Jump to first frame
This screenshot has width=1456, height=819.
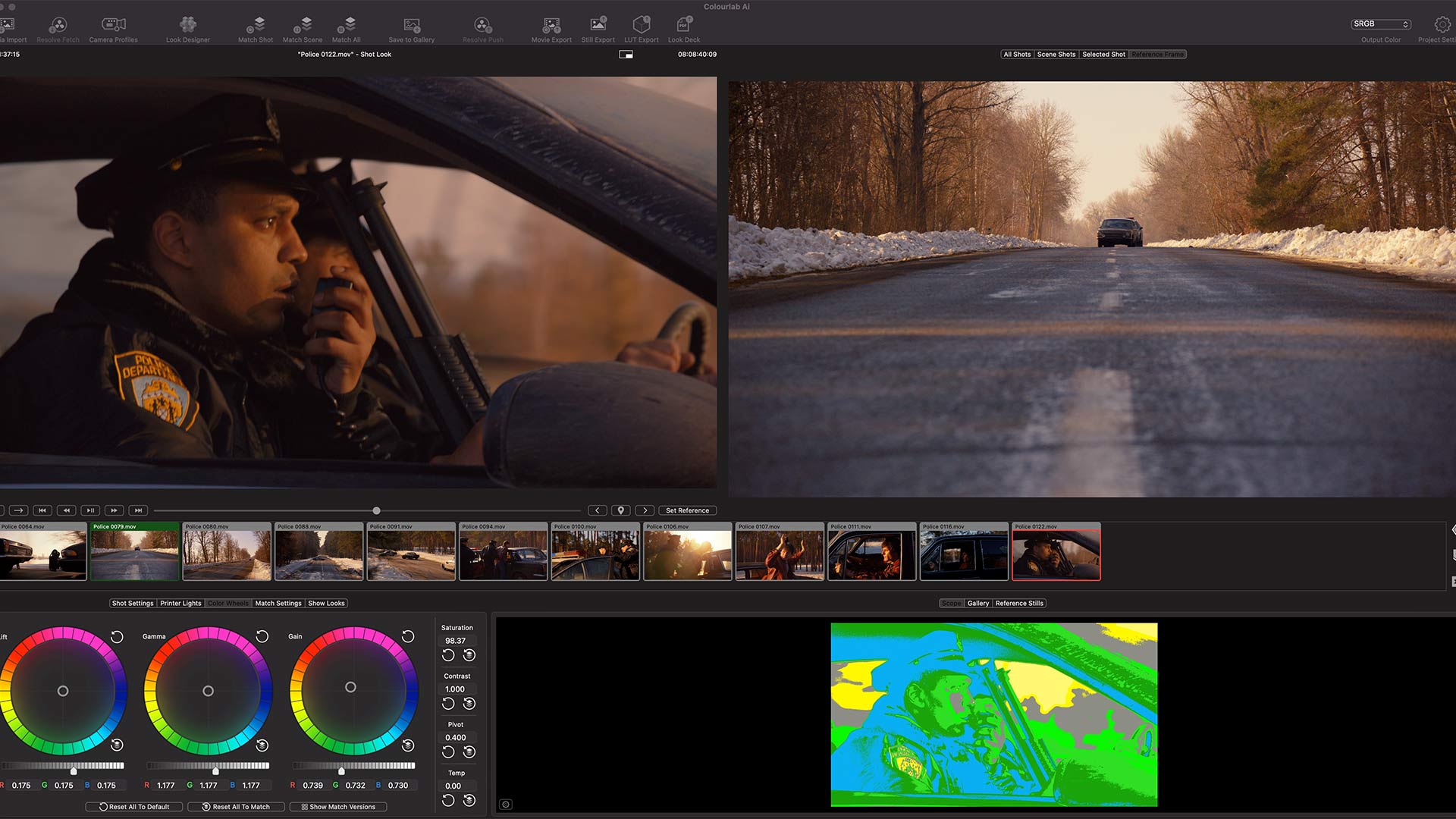coord(42,510)
